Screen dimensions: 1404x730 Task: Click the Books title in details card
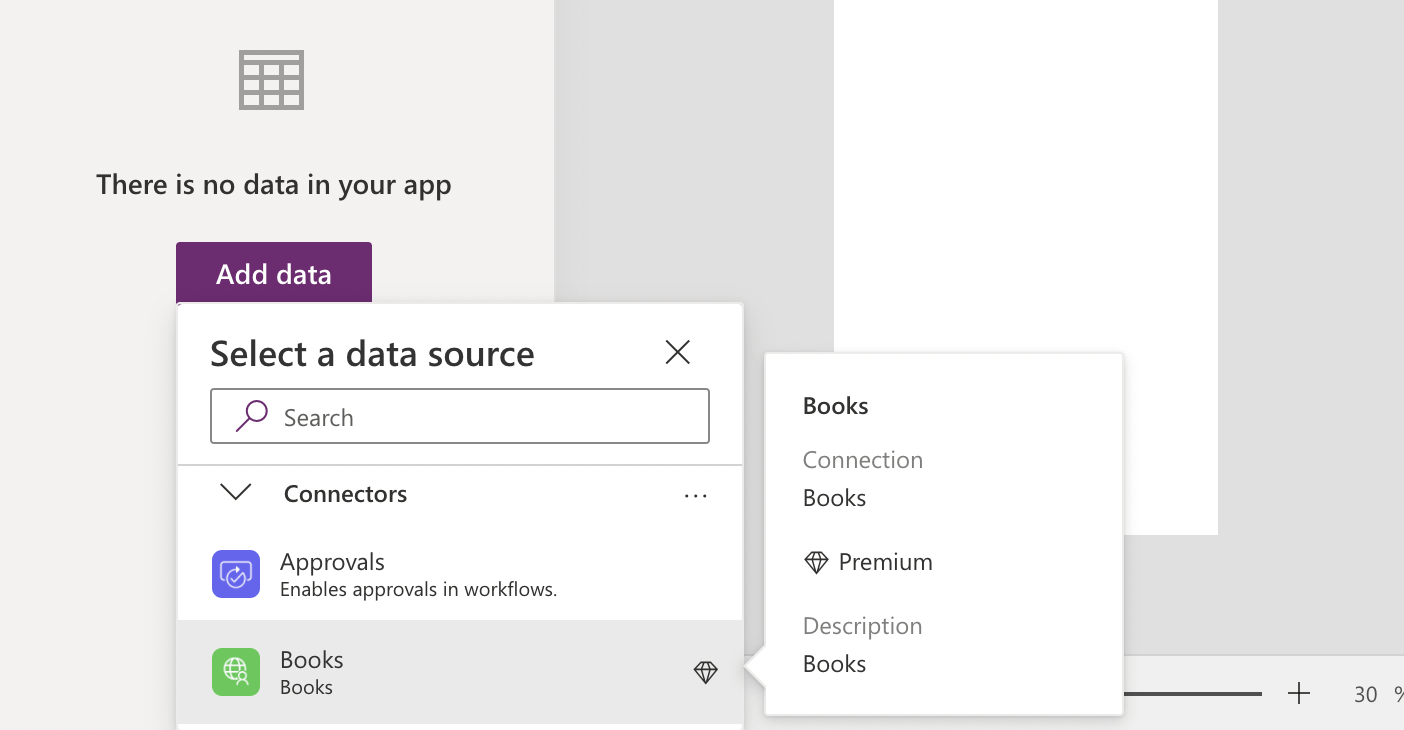pyautogui.click(x=835, y=406)
